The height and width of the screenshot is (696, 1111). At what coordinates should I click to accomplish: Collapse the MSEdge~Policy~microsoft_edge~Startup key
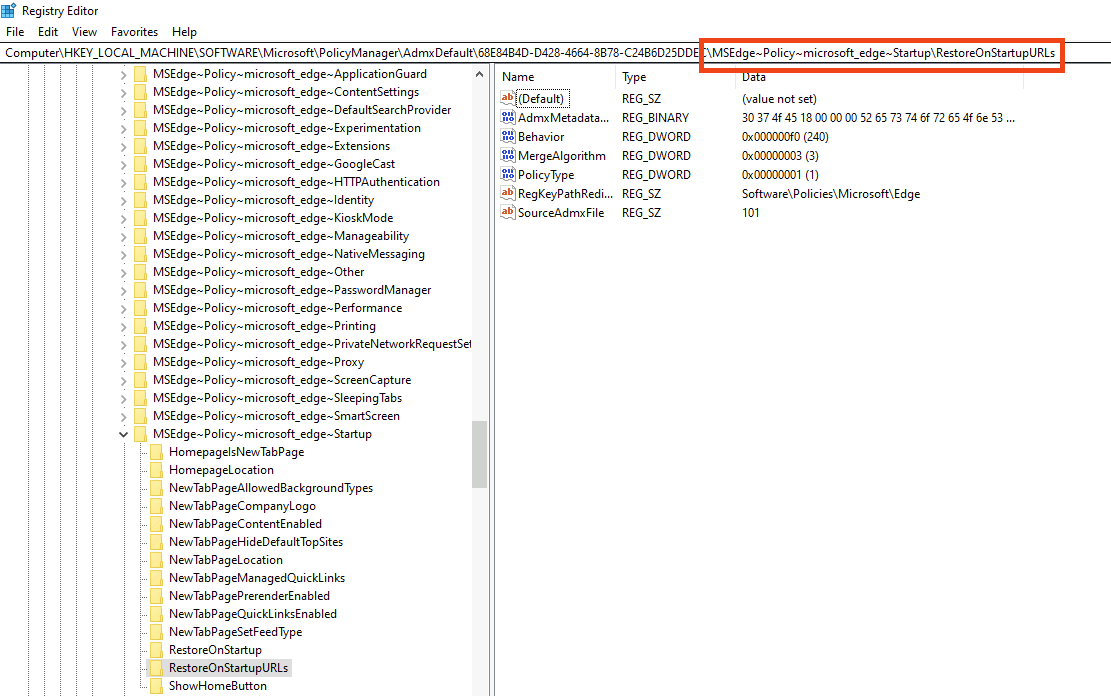coord(123,434)
